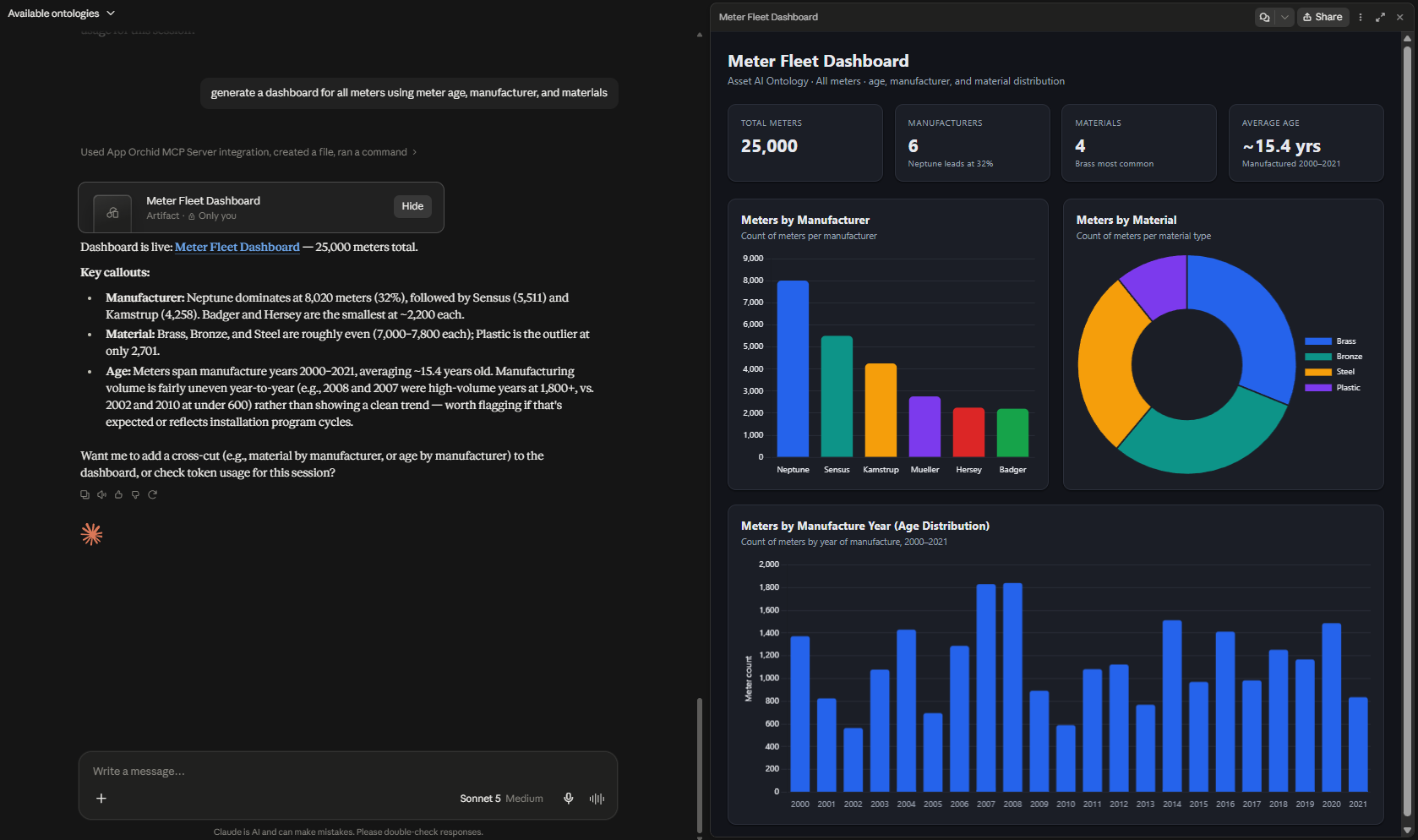Screen dimensions: 1418x840
Task: Click the Meter Fleet Dashboard artifact icon
Action: [x=112, y=213]
